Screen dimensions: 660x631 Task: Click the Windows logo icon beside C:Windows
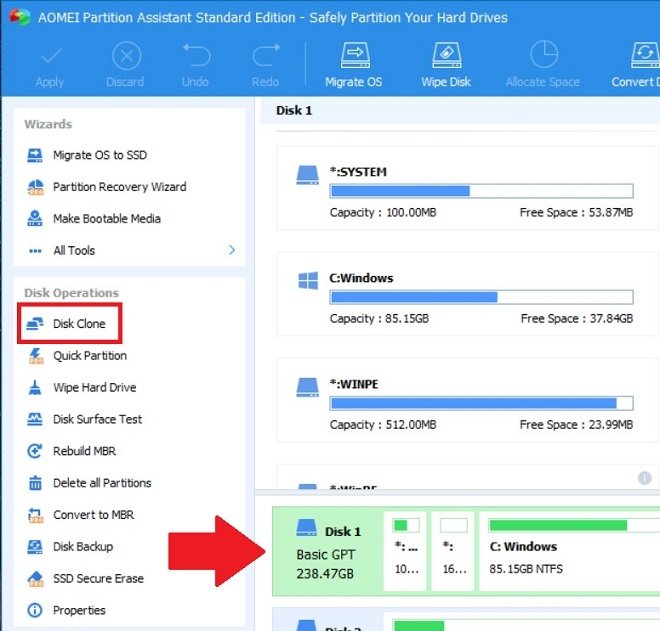pyautogui.click(x=308, y=281)
